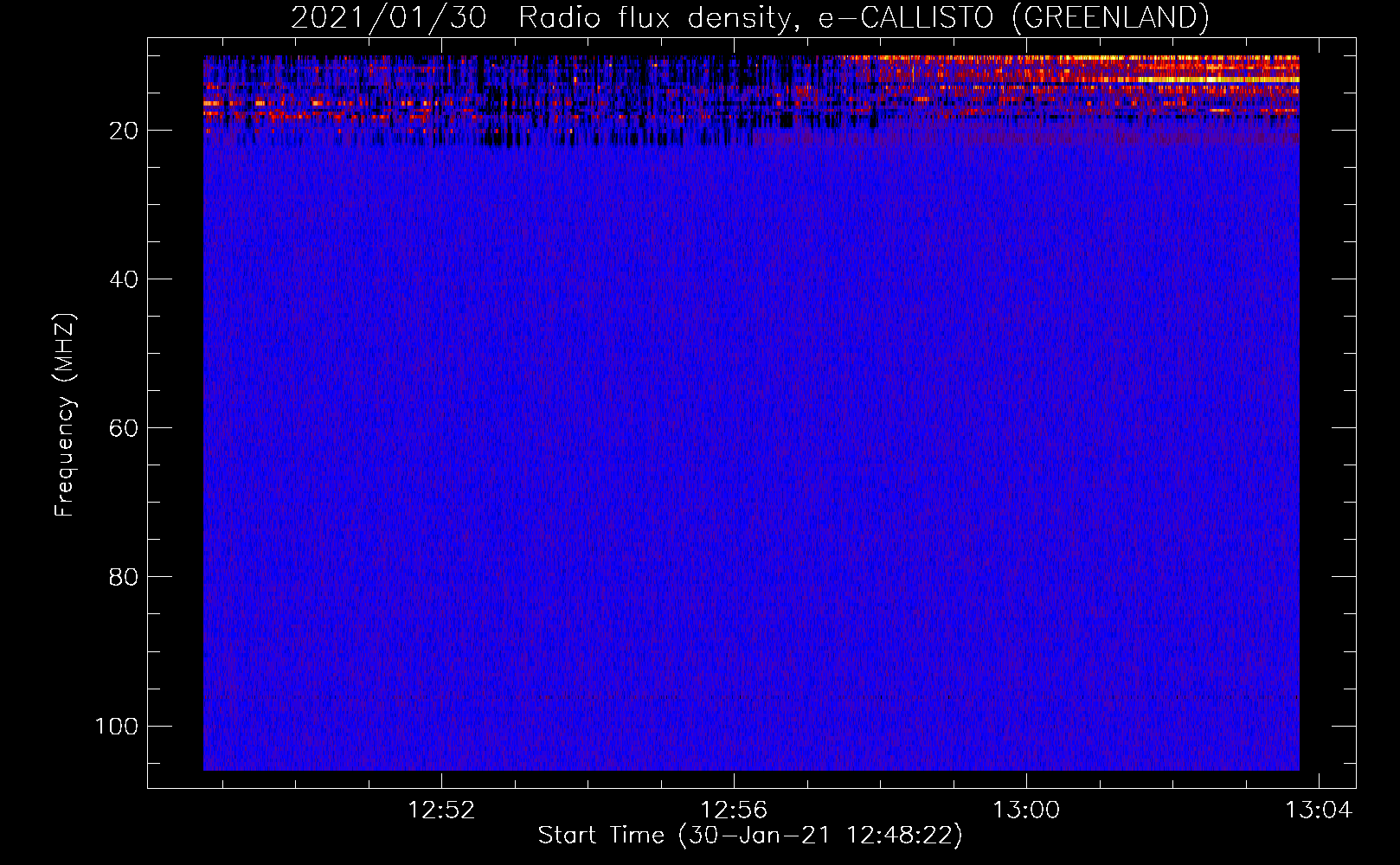The width and height of the screenshot is (1400, 865).
Task: Click the 12:52 time tick label
Action: [x=441, y=811]
